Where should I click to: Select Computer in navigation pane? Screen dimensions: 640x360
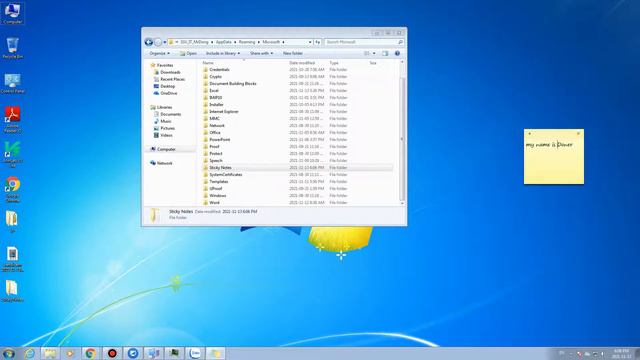163,149
